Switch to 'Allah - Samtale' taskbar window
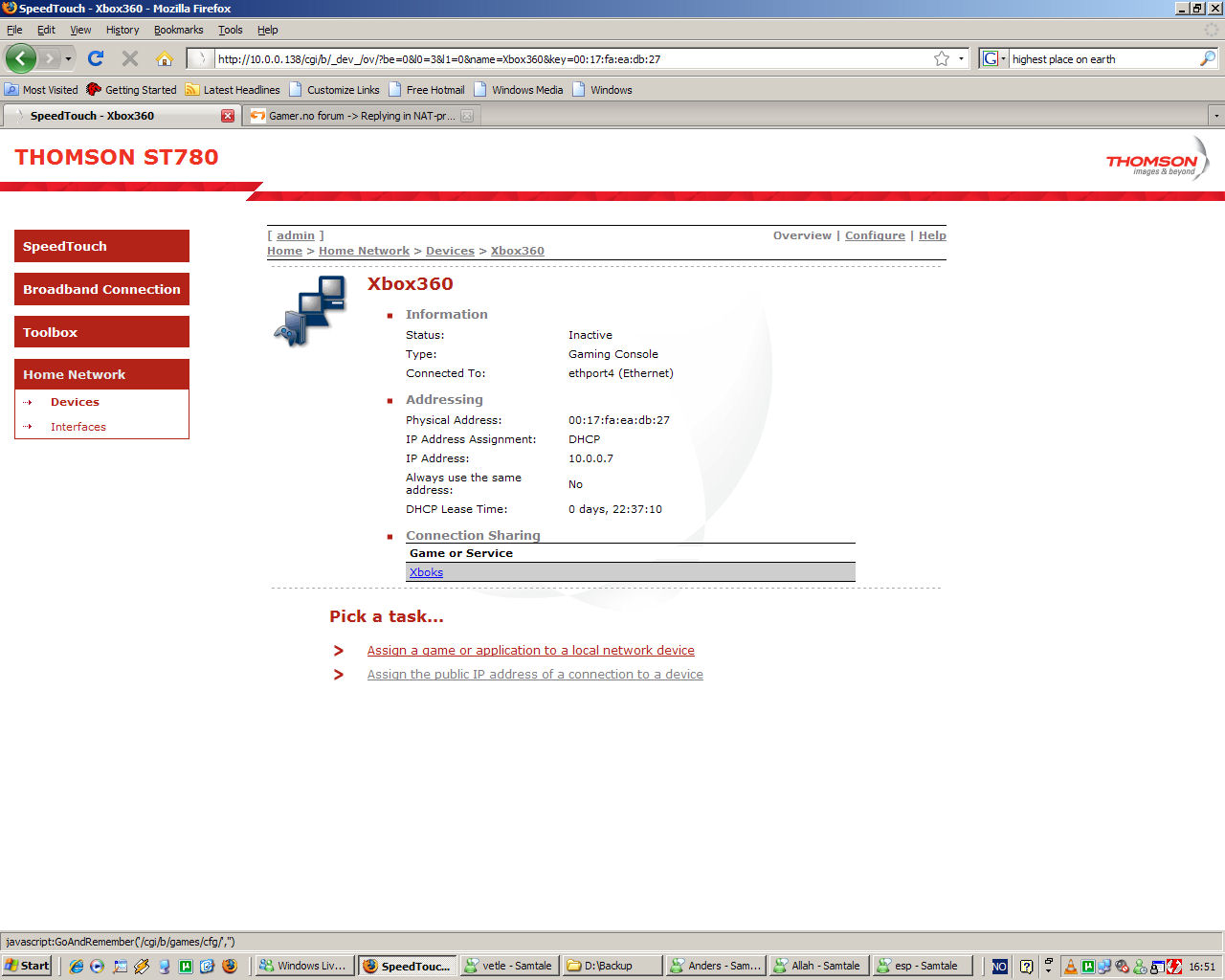1225x980 pixels. pyautogui.click(x=819, y=966)
